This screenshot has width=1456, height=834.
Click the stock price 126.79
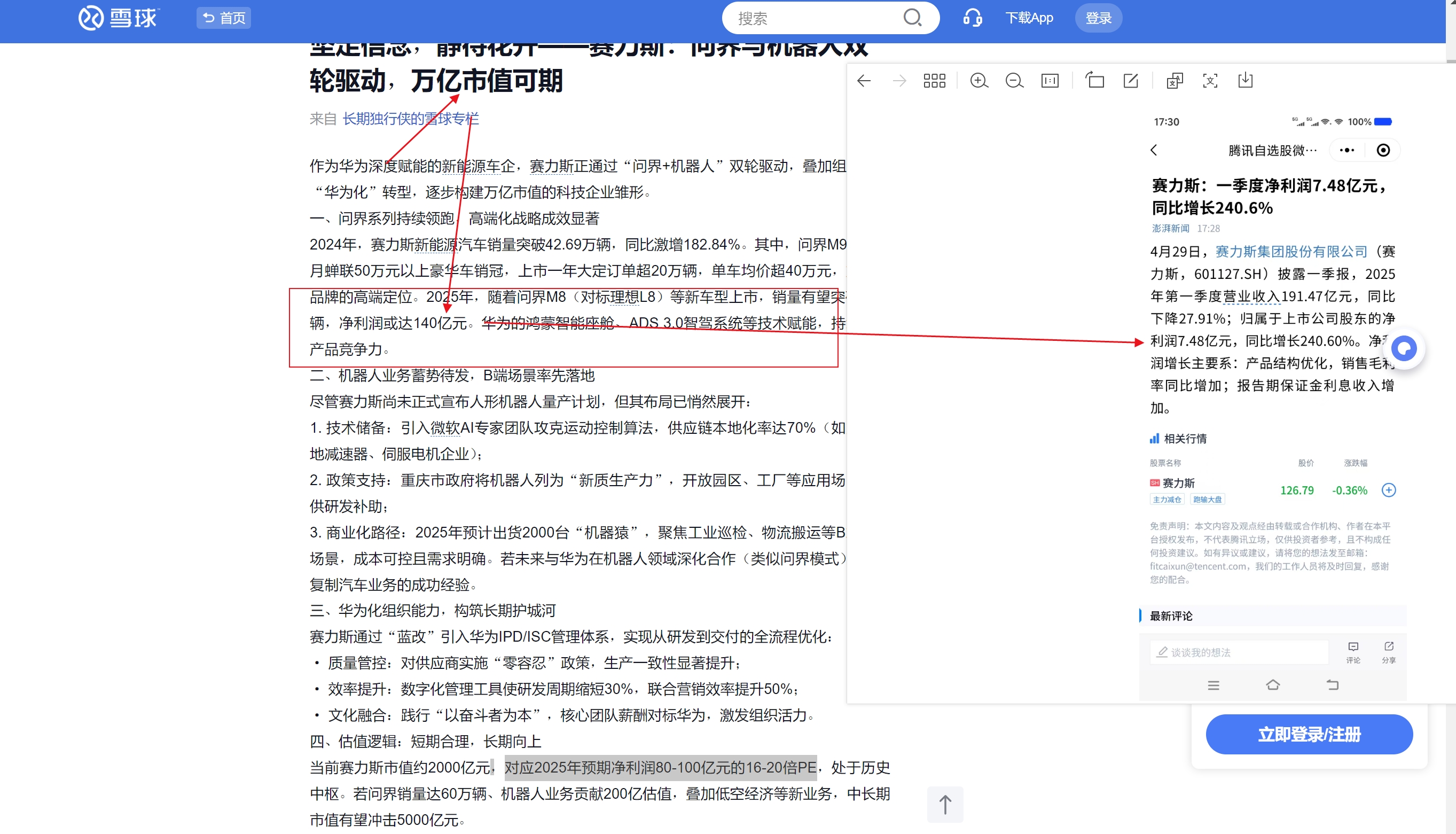[1297, 490]
